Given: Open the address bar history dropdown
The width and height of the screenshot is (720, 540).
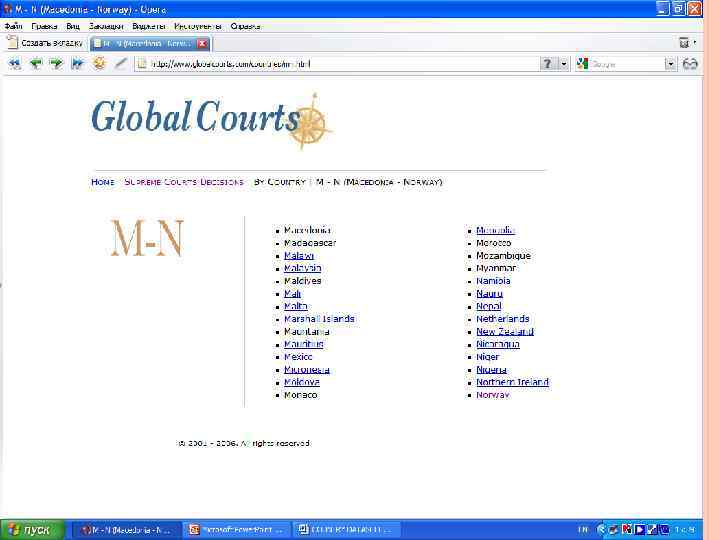Looking at the screenshot, I should (564, 64).
